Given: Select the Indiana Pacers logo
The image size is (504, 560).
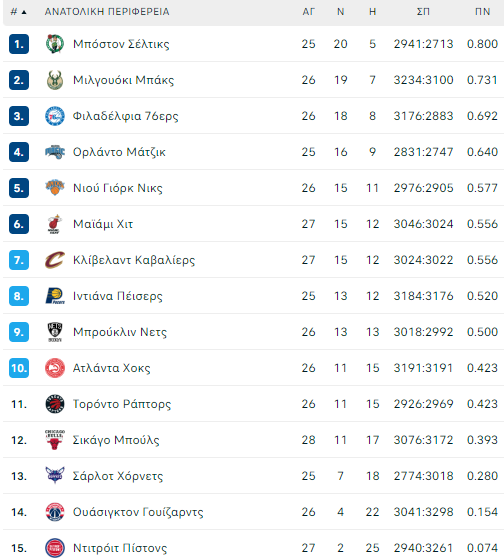Looking at the screenshot, I should (55, 296).
